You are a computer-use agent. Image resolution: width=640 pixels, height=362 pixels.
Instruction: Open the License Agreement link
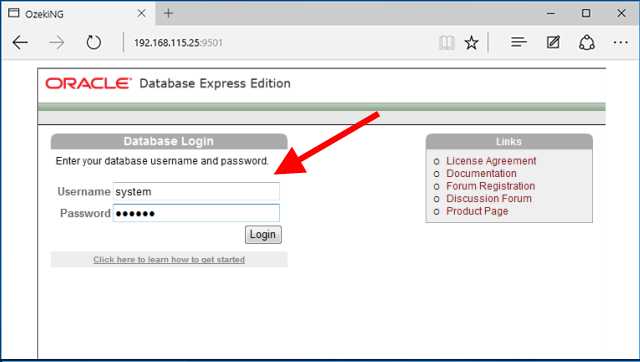[491, 161]
